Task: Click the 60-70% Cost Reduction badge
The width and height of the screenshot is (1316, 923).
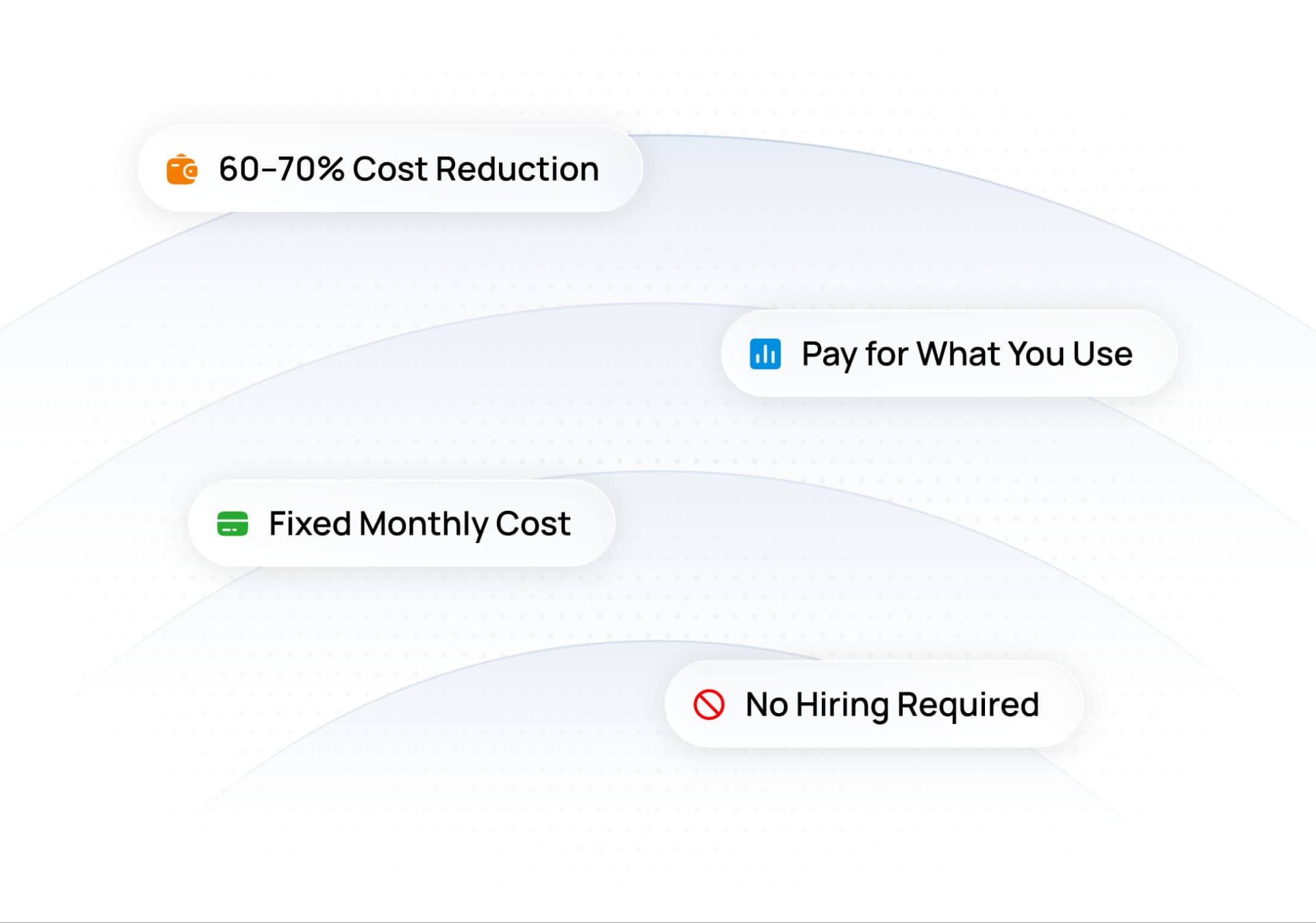Action: [391, 169]
